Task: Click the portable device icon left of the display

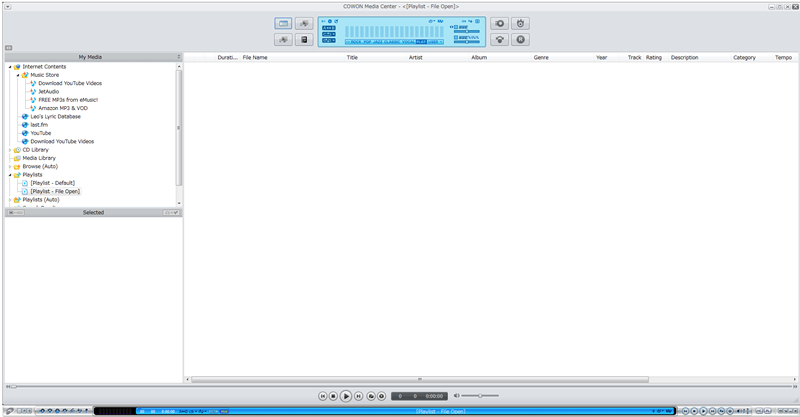Action: click(x=304, y=39)
